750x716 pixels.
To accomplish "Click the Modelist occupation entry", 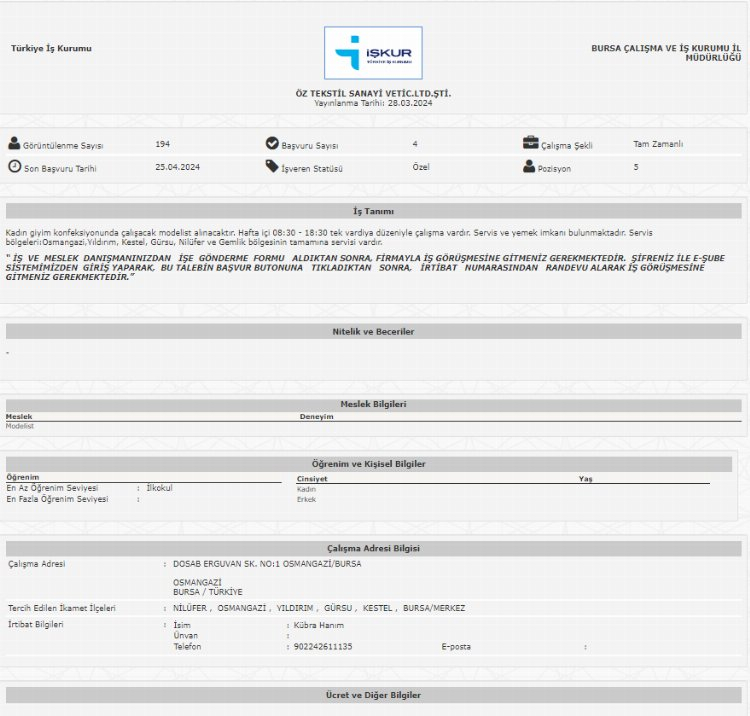I will point(20,426).
